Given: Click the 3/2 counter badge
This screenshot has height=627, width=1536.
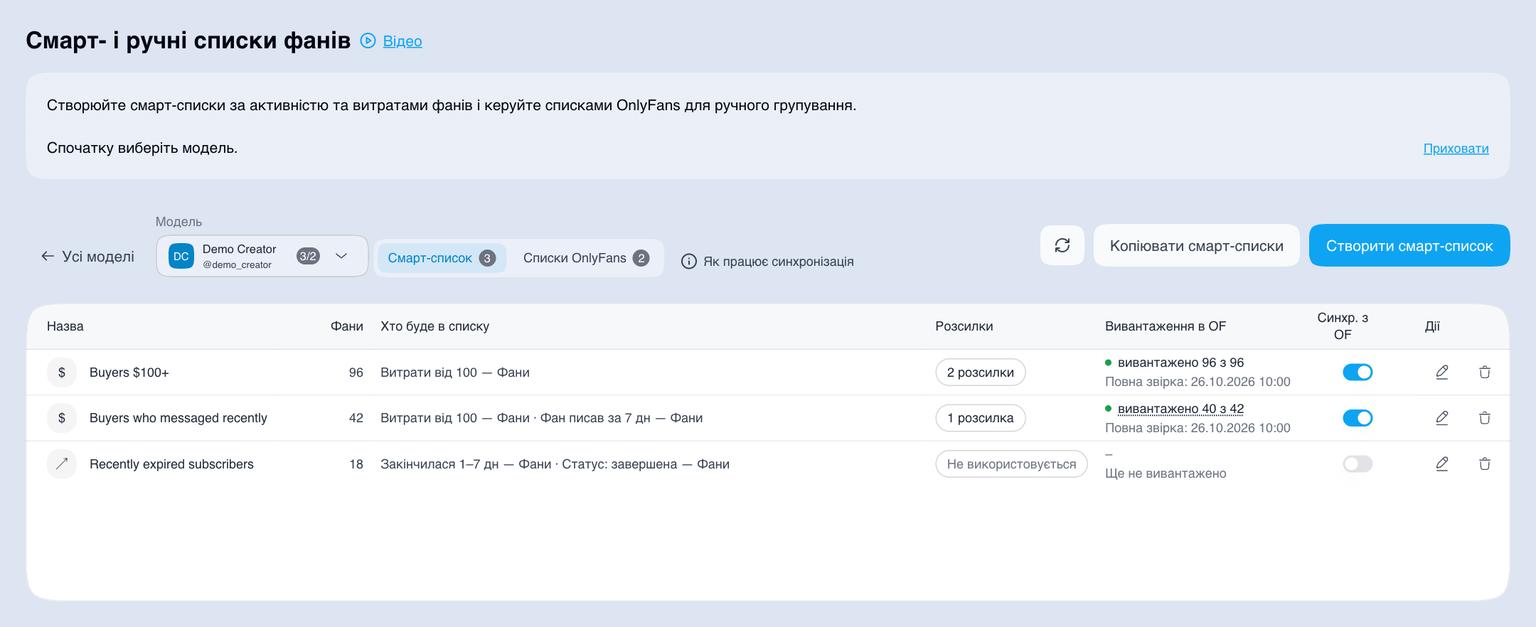Looking at the screenshot, I should tap(308, 256).
